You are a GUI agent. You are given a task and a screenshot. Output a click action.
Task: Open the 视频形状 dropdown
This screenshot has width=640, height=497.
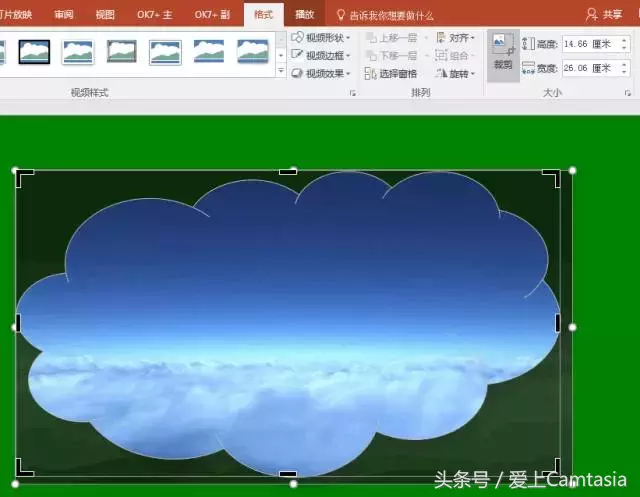coord(321,38)
